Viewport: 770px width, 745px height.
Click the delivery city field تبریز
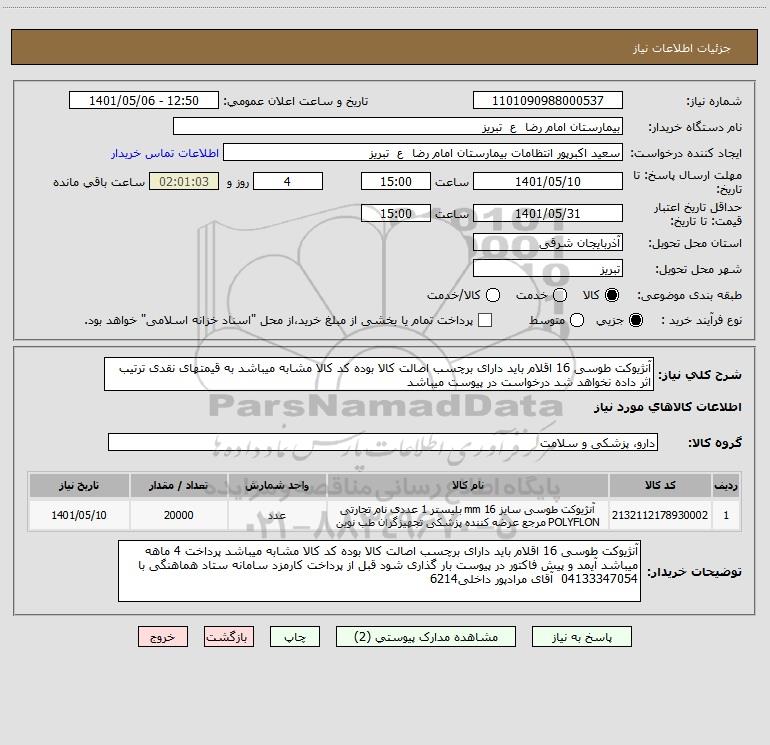click(548, 269)
